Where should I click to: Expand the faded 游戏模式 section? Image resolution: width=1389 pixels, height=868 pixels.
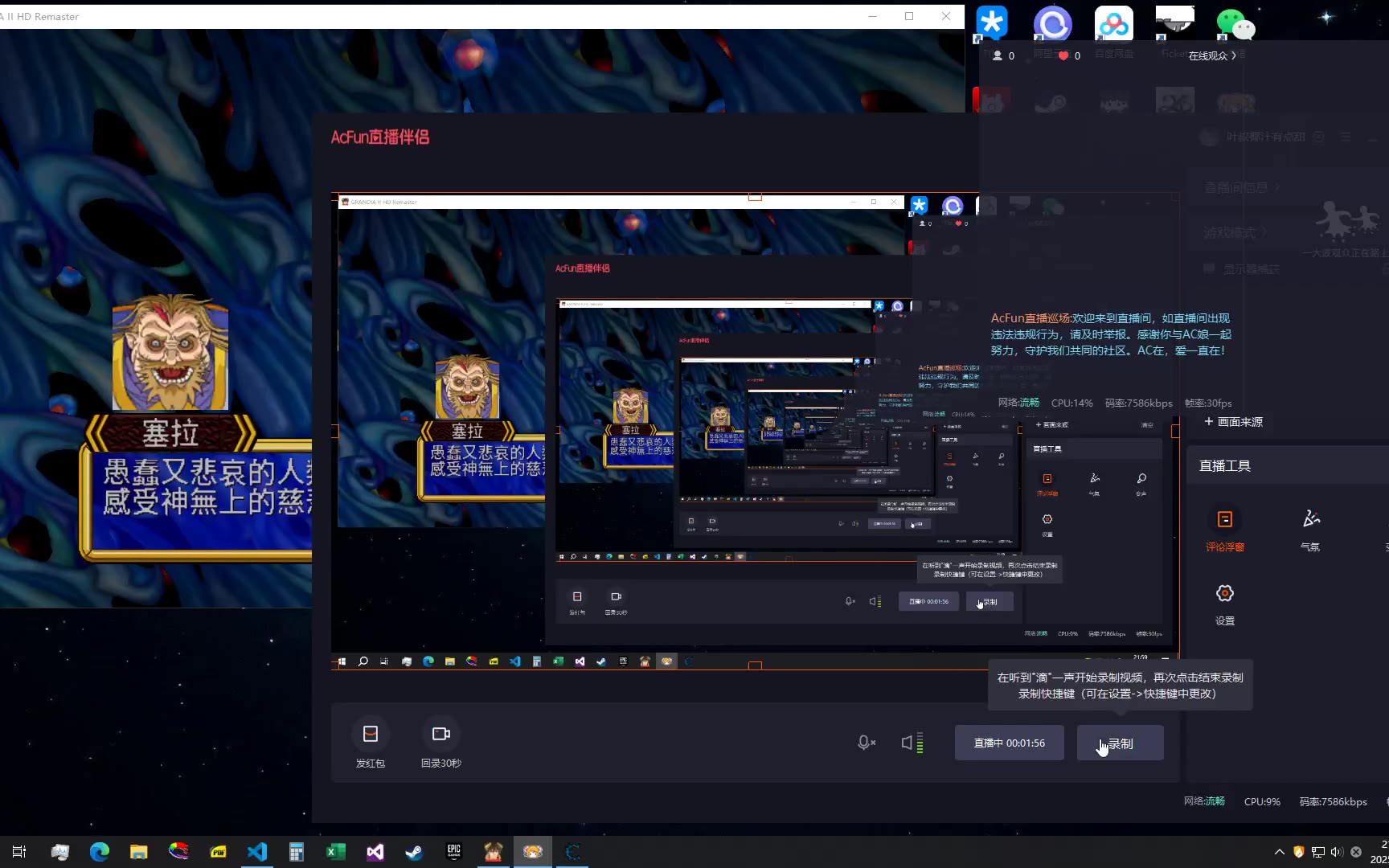point(1235,232)
